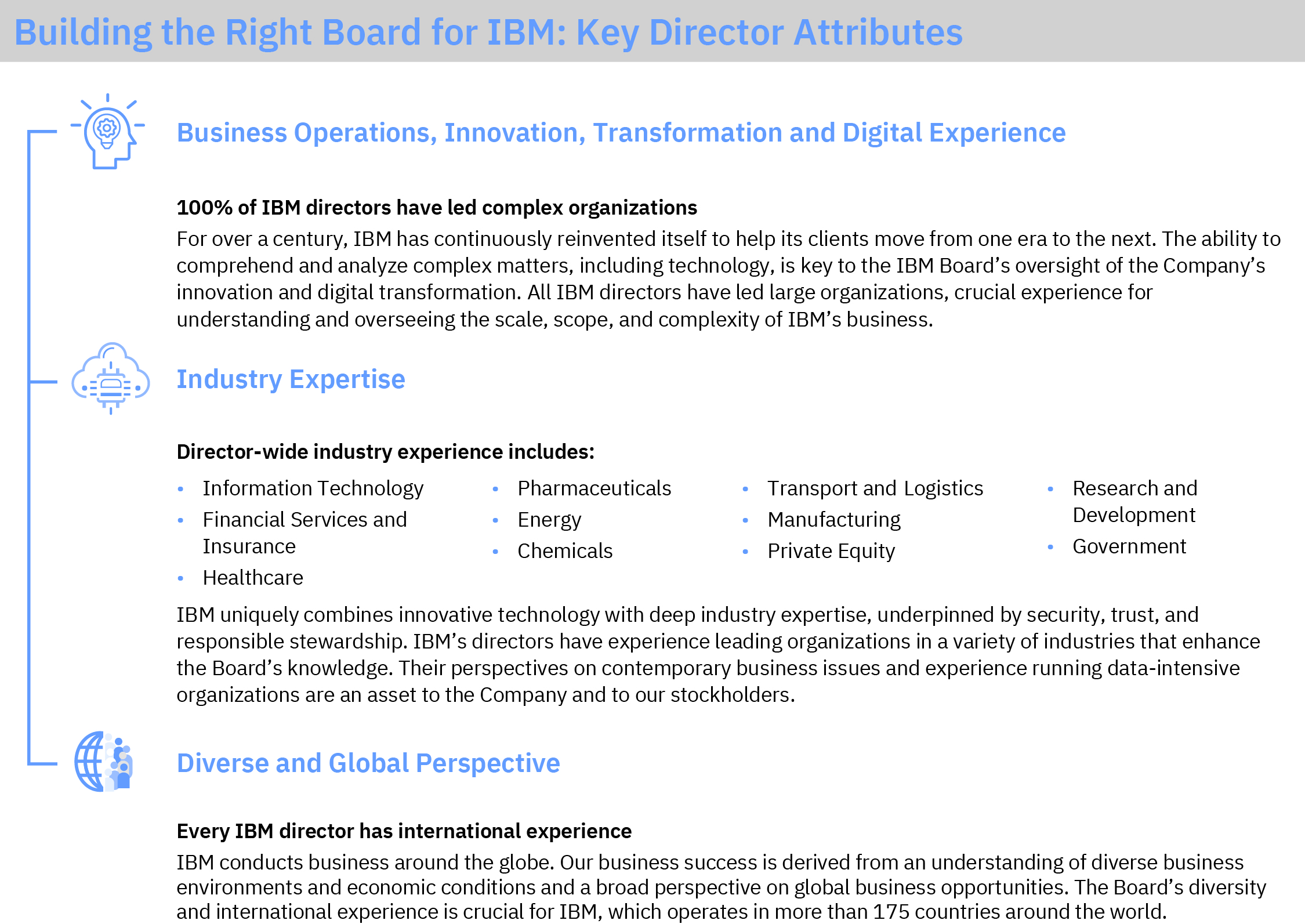Click the 'Manufacturing' bullet item
This screenshot has height=924, width=1305.
pyautogui.click(x=834, y=520)
